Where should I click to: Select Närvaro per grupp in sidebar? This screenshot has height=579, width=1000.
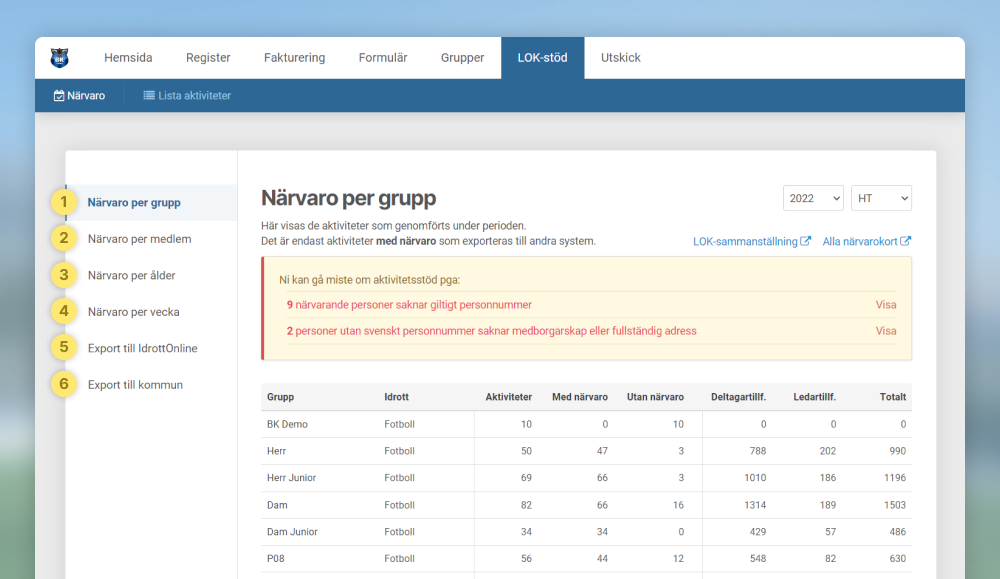point(151,203)
